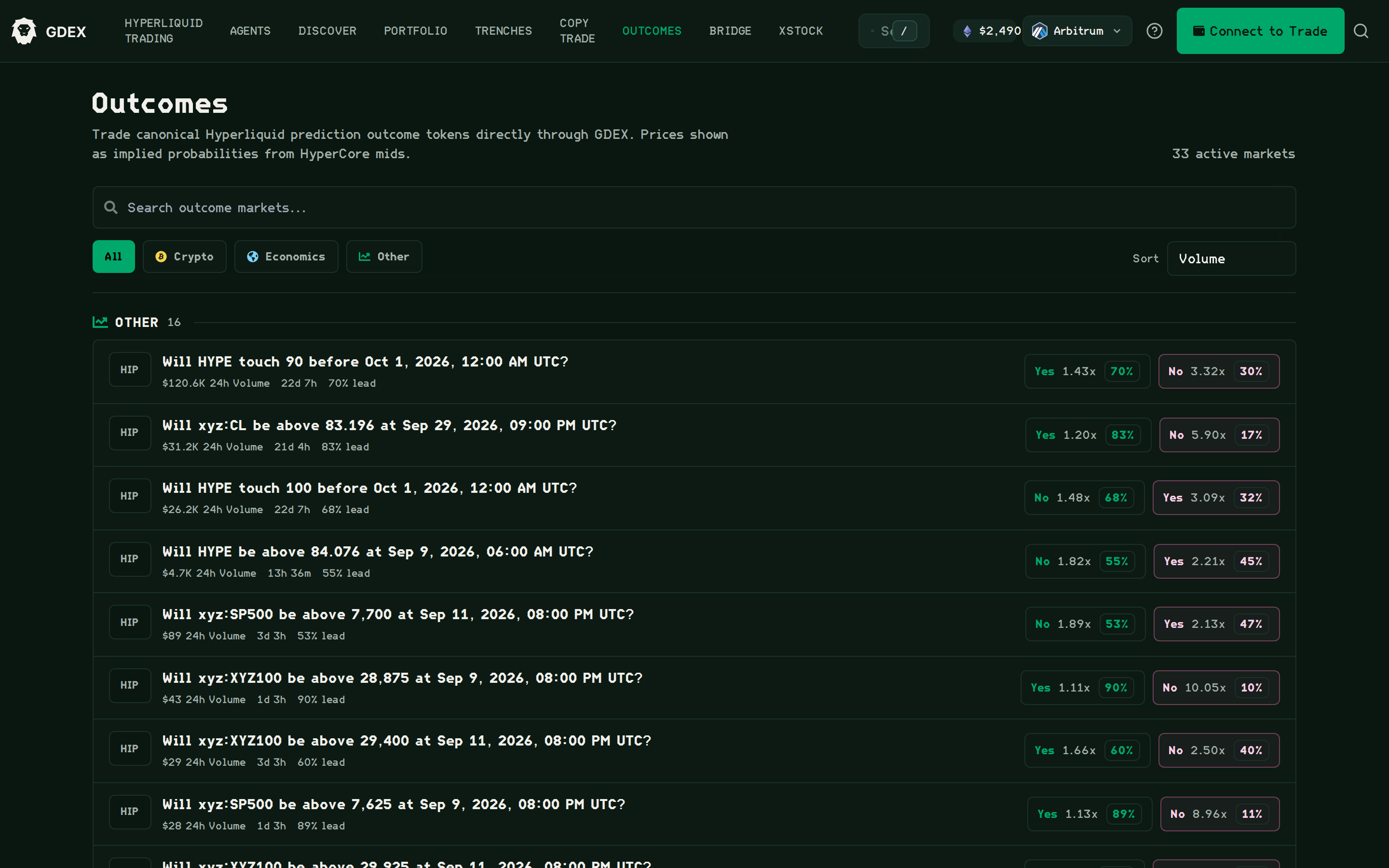Open market Will xyz:SP500 be above 7,700
1389x868 pixels.
tap(398, 614)
